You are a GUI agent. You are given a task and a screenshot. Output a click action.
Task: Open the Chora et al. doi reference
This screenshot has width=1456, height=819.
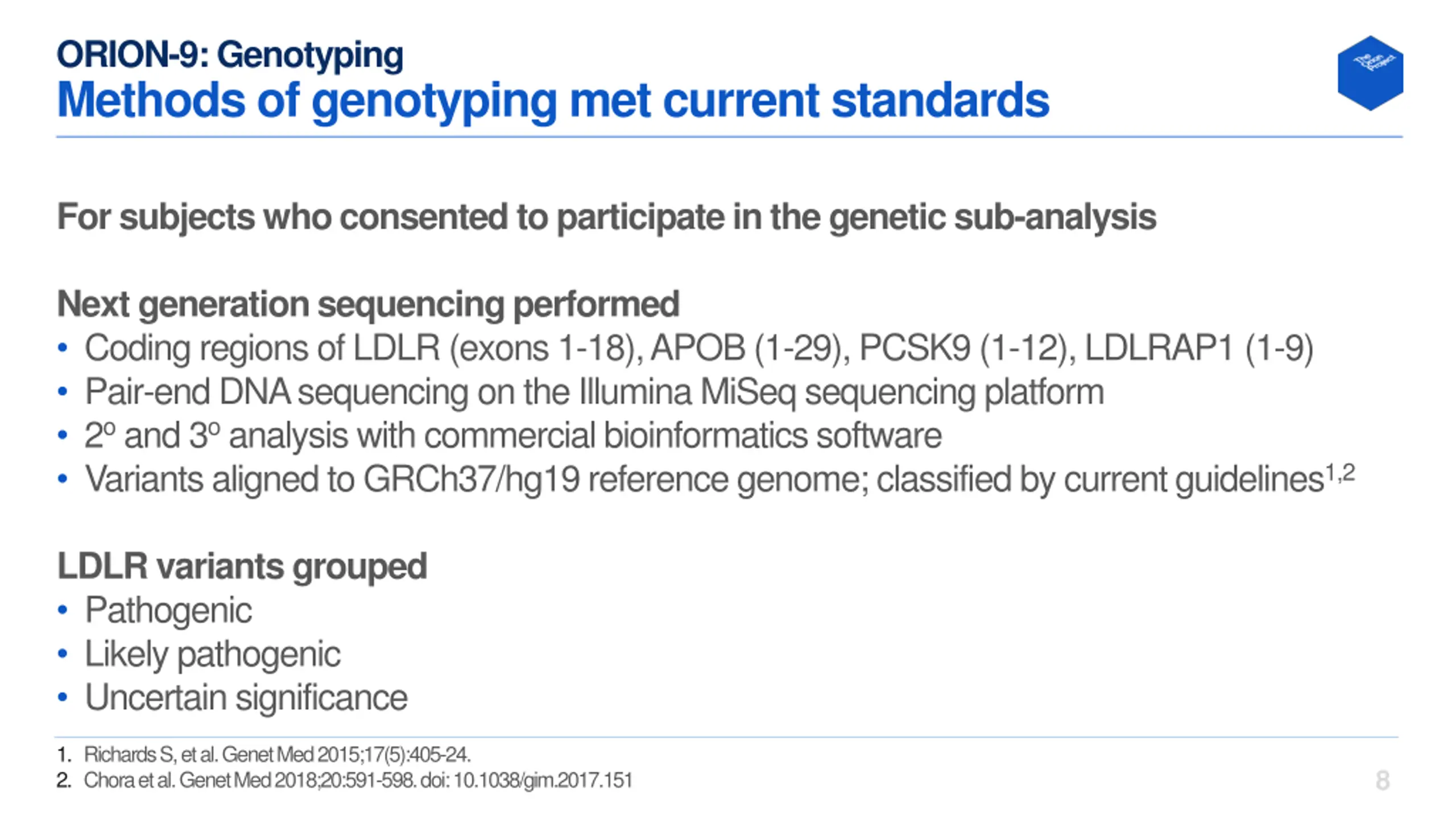click(x=358, y=780)
